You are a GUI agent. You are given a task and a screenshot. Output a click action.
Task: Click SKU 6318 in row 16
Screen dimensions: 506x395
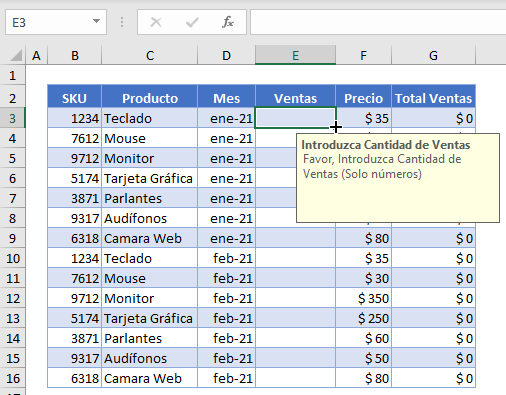click(74, 378)
